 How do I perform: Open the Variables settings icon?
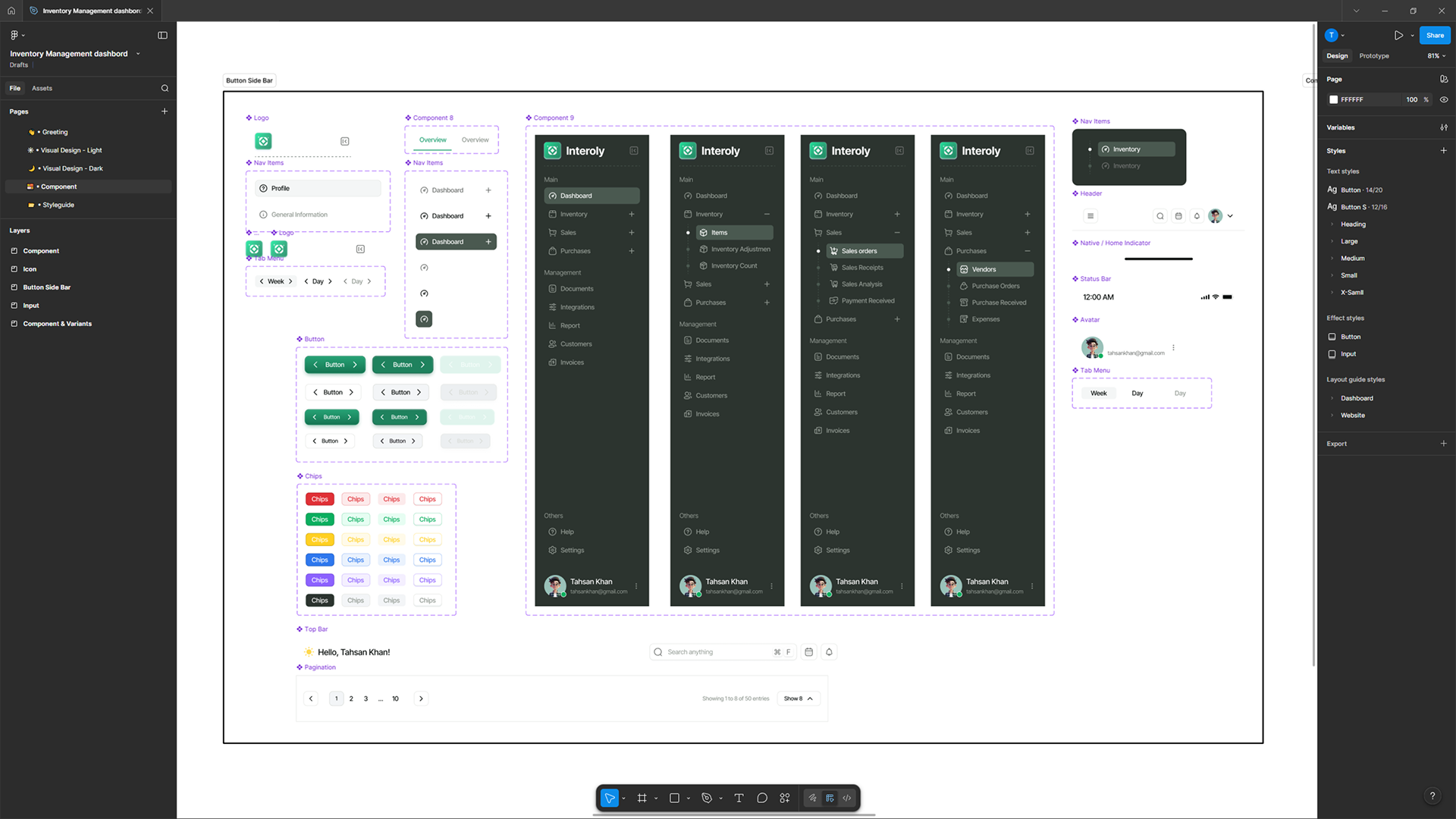point(1444,127)
